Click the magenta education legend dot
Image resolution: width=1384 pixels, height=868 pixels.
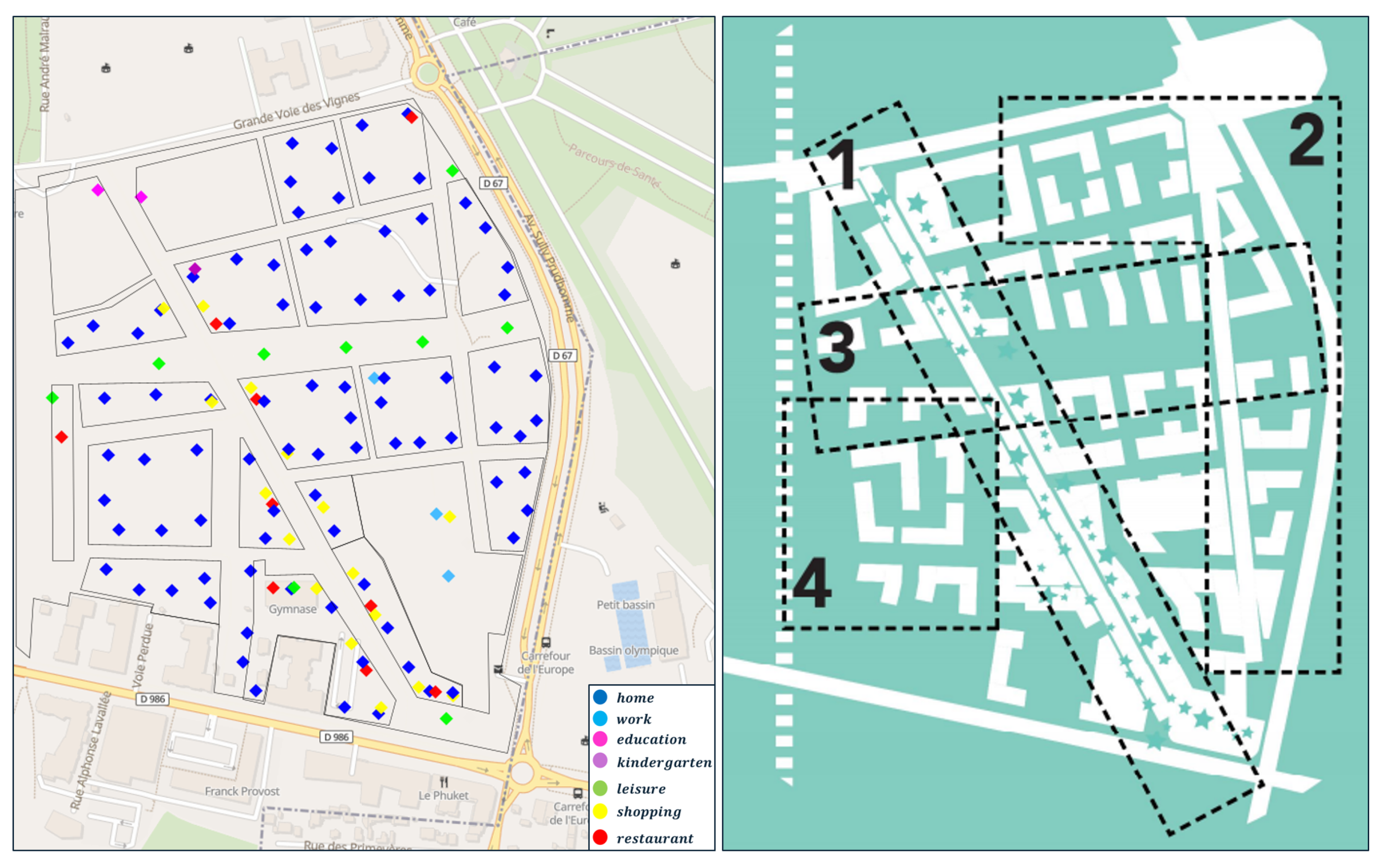(600, 739)
